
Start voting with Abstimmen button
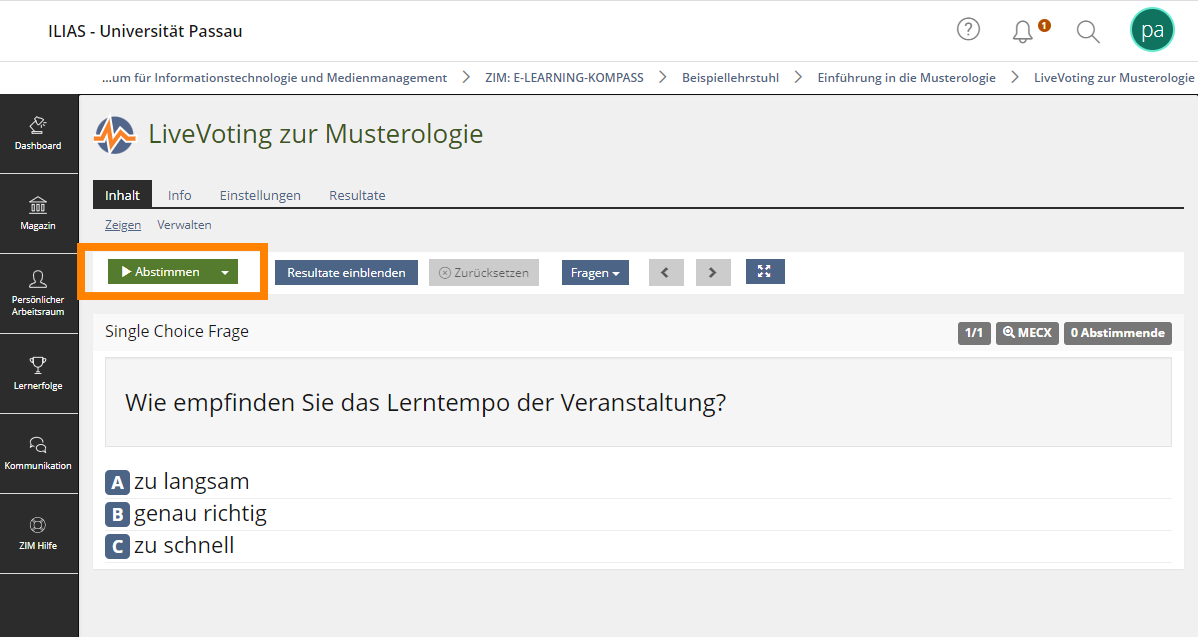[x=160, y=272]
